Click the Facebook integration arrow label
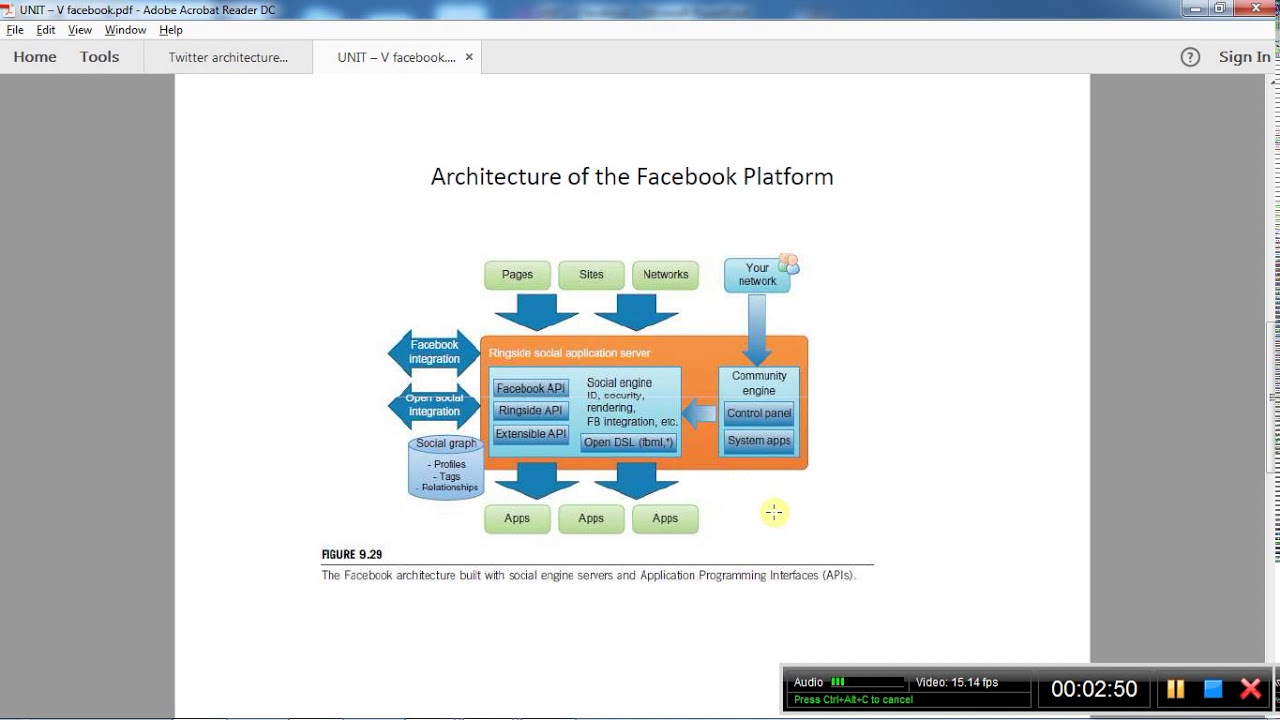The image size is (1280, 720). point(434,352)
